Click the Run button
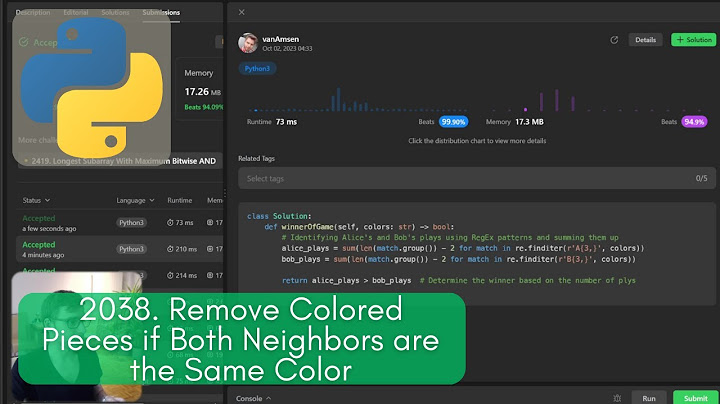The image size is (720, 404). pyautogui.click(x=649, y=398)
